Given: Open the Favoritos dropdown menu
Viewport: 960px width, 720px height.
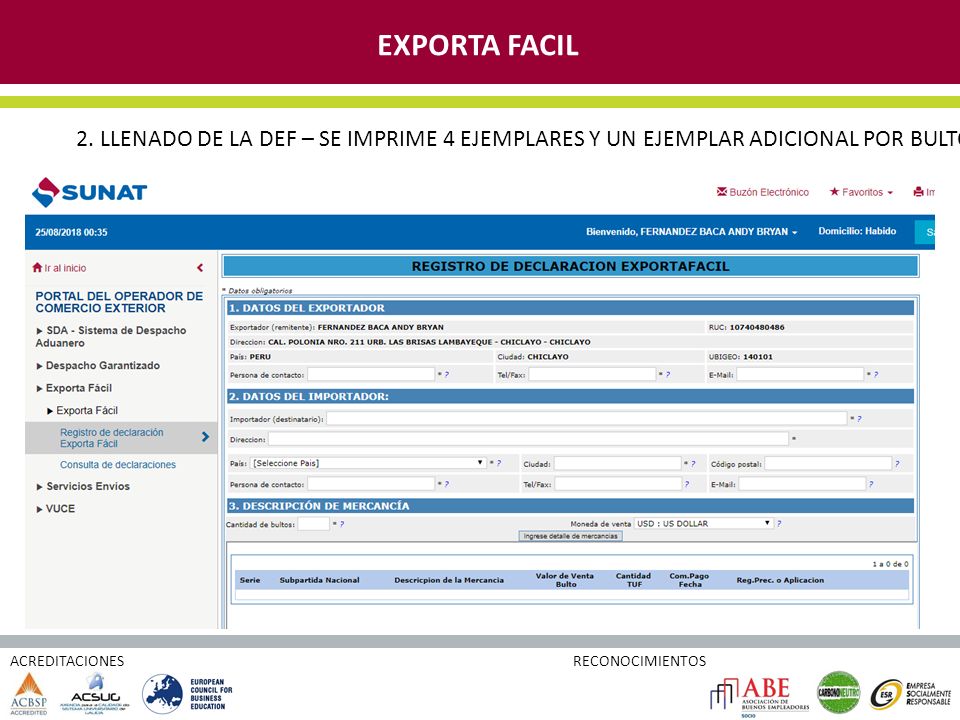Looking at the screenshot, I should pos(861,192).
